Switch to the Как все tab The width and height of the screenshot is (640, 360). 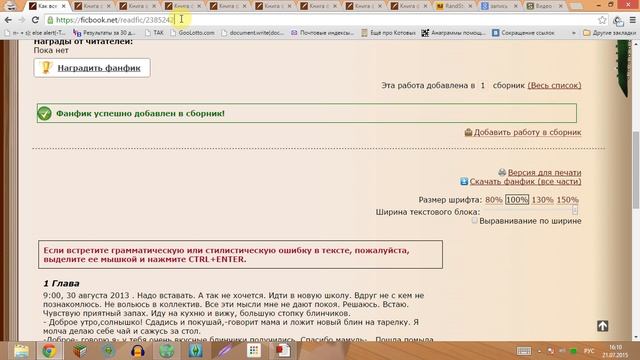(47, 6)
